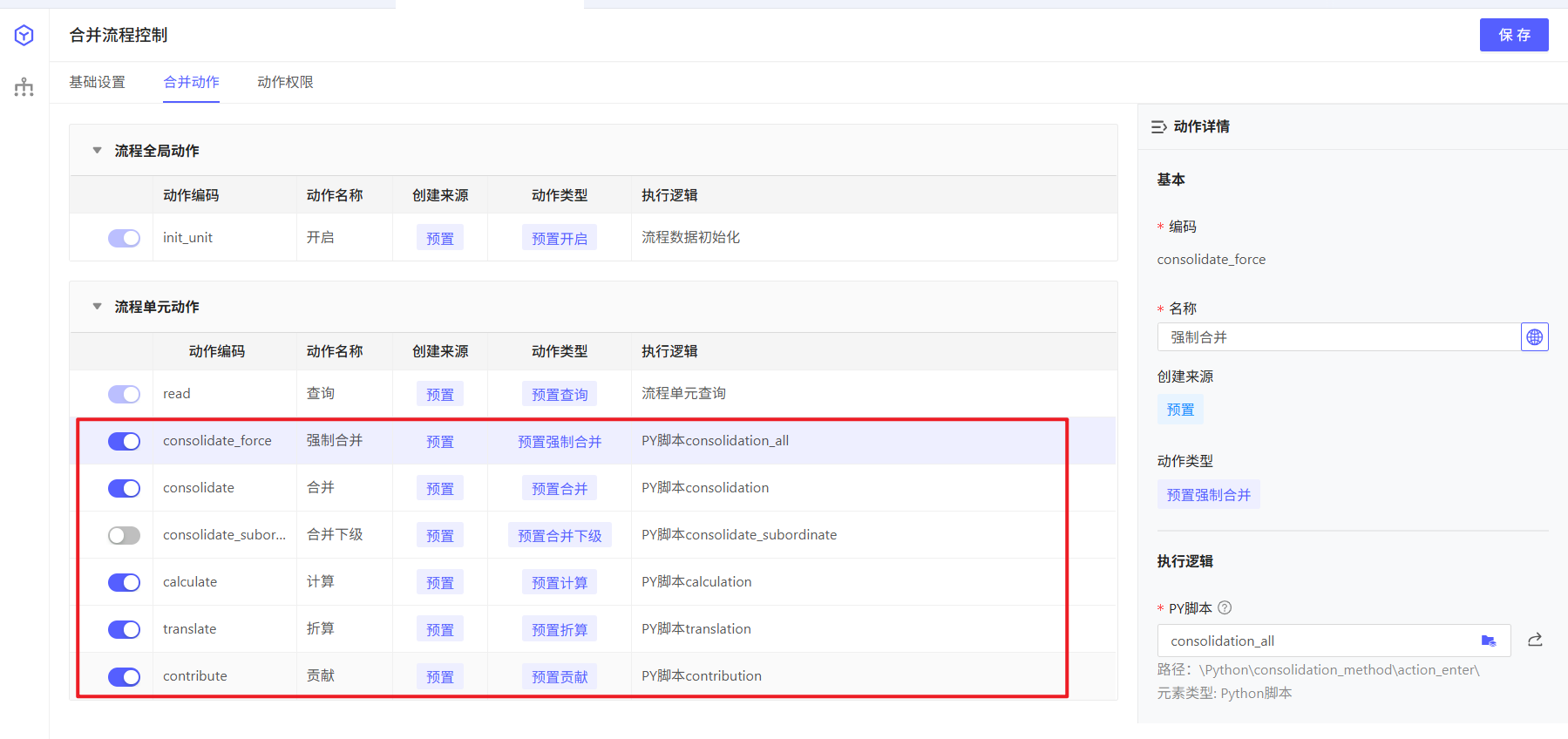
Task: Click the cube logo icon in left sidebar
Action: click(24, 35)
